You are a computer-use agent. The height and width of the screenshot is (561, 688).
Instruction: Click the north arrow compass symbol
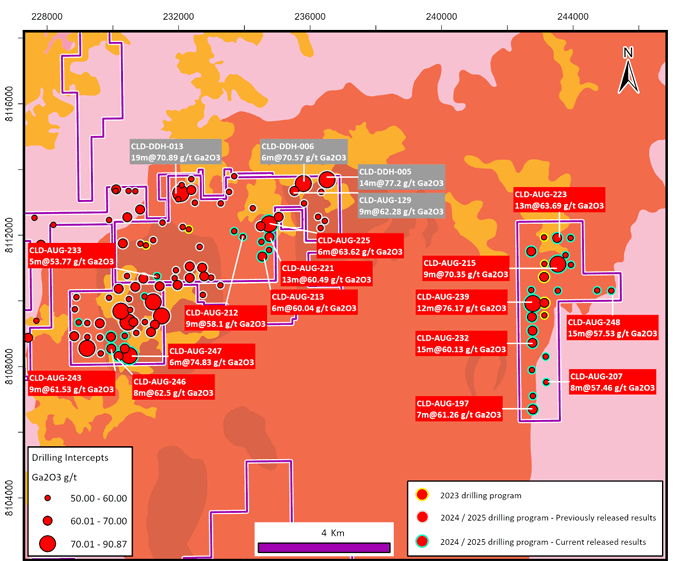tap(627, 69)
